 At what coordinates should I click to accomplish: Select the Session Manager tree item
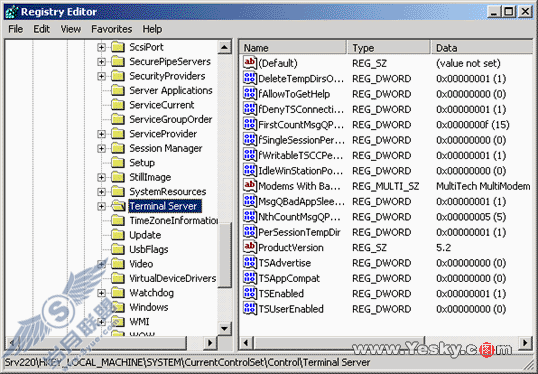click(166, 148)
